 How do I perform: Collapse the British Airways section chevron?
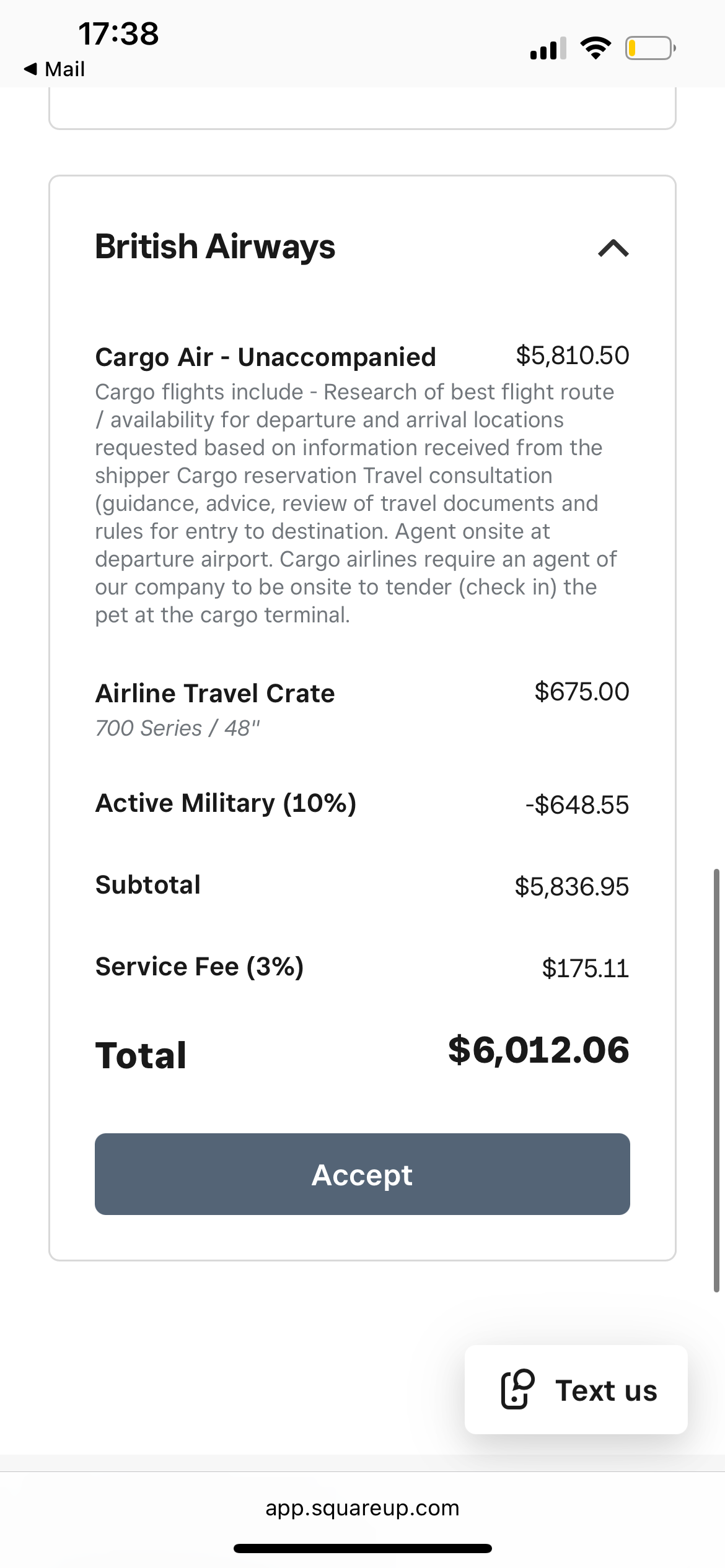613,248
